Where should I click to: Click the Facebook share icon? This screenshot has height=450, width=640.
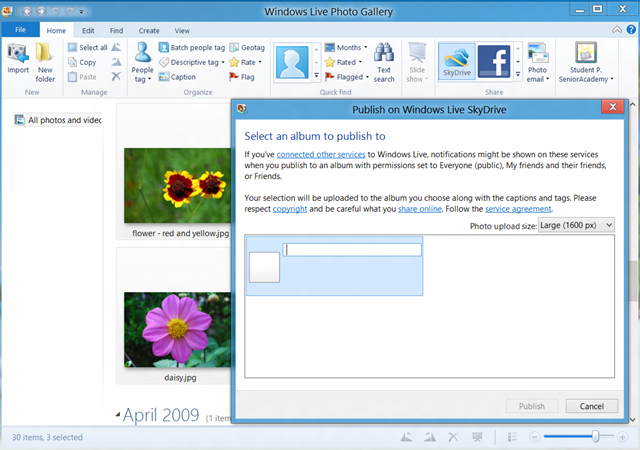point(495,61)
